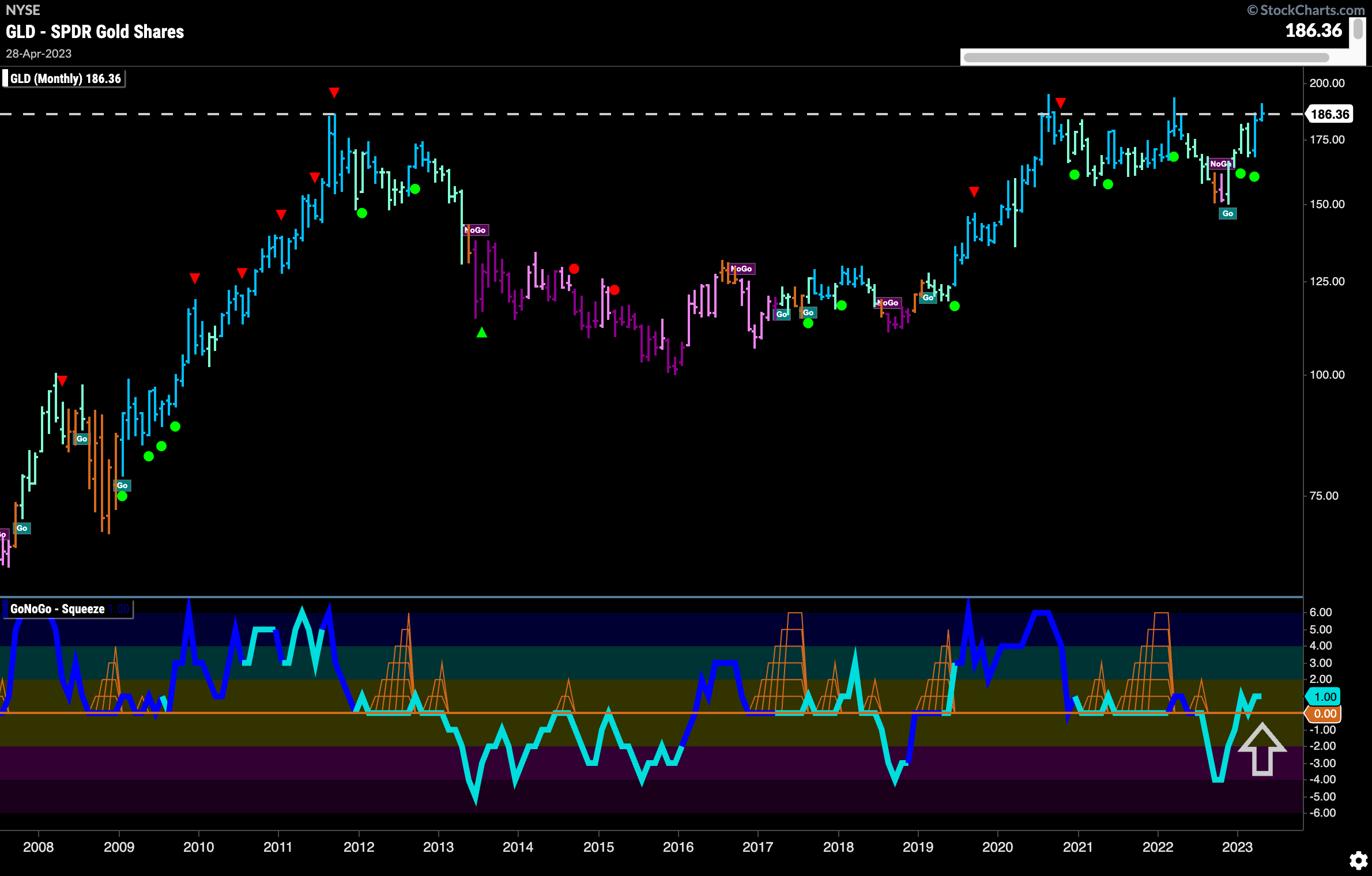Click the Go label at start of 2008
This screenshot has width=1372, height=876.
point(22,528)
